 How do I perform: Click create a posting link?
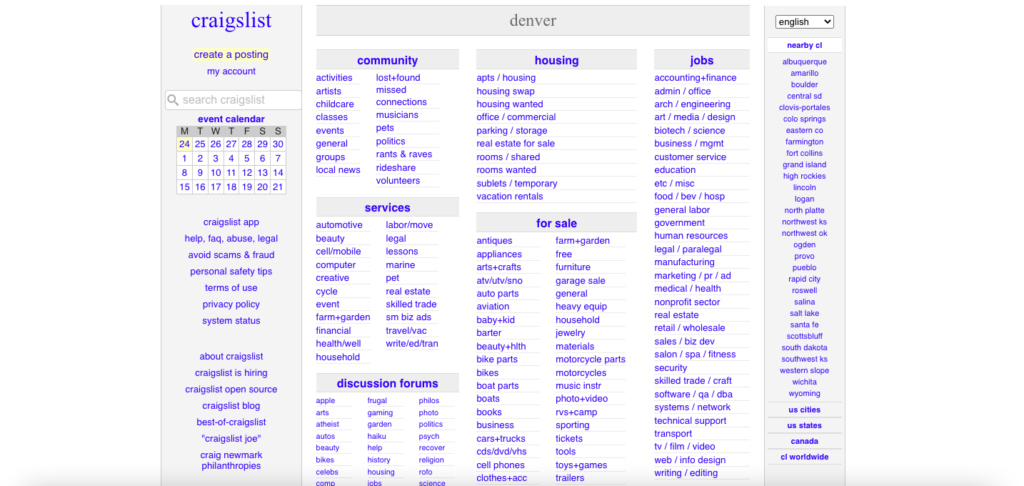(231, 55)
